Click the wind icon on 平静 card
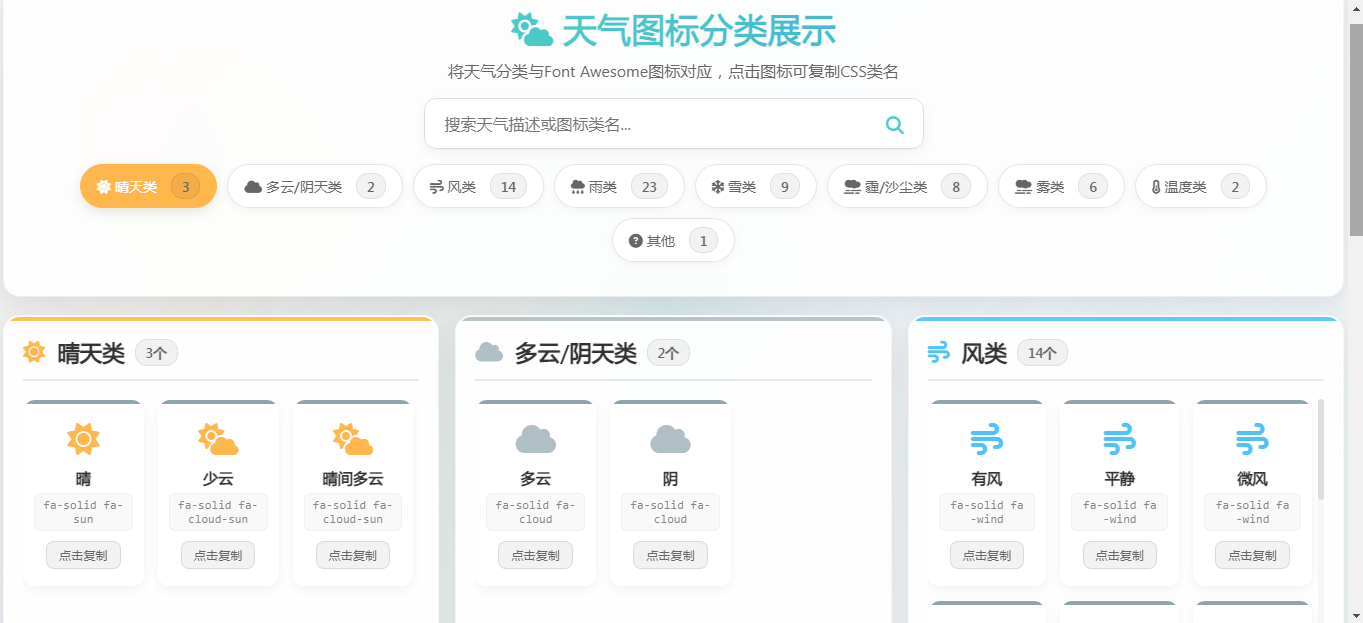This screenshot has width=1363, height=623. pyautogui.click(x=1119, y=439)
